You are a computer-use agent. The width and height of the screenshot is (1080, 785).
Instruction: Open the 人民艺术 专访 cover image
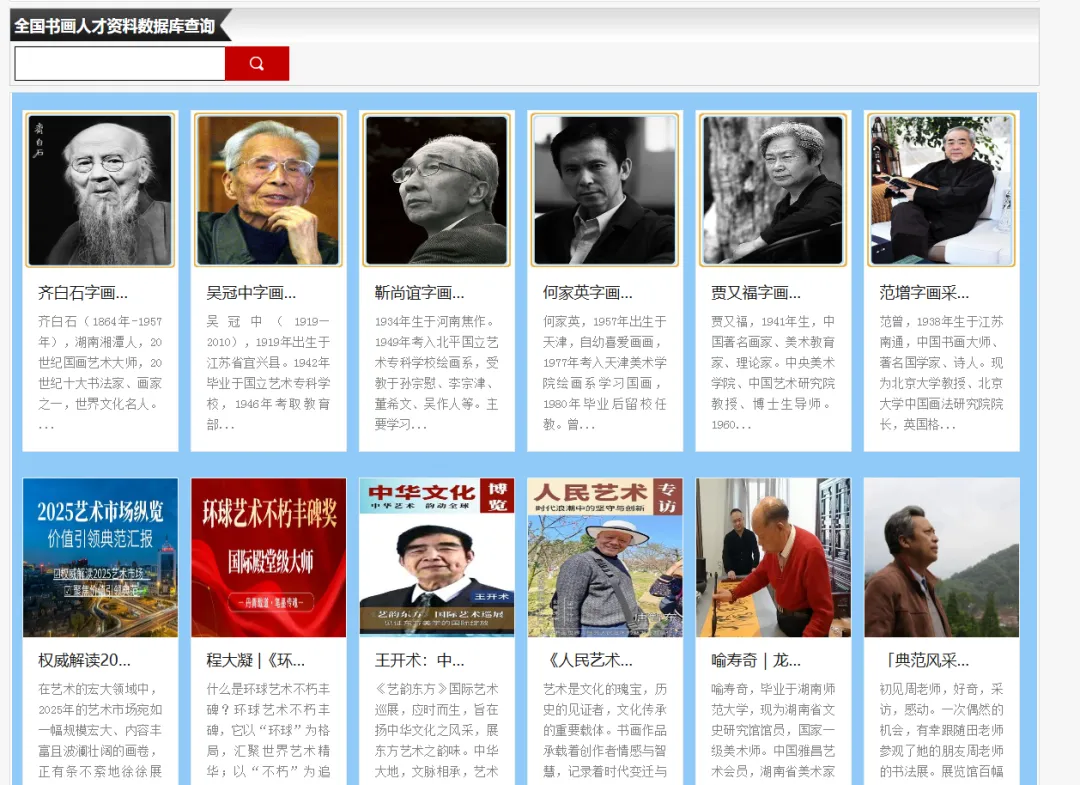(x=605, y=557)
